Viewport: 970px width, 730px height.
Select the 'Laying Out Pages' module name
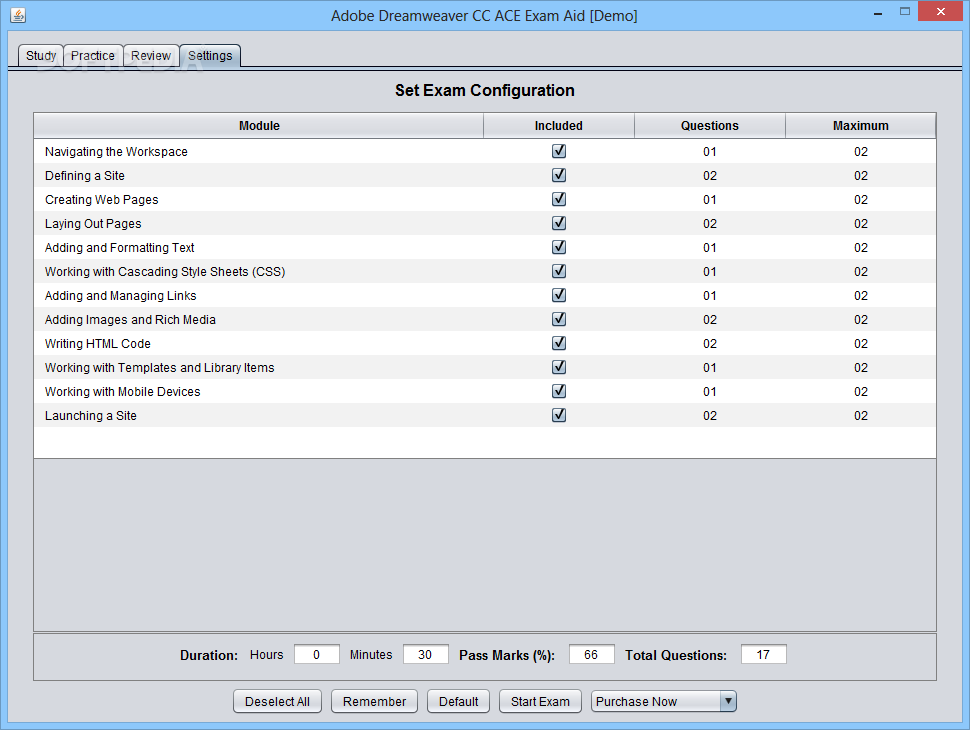point(93,223)
